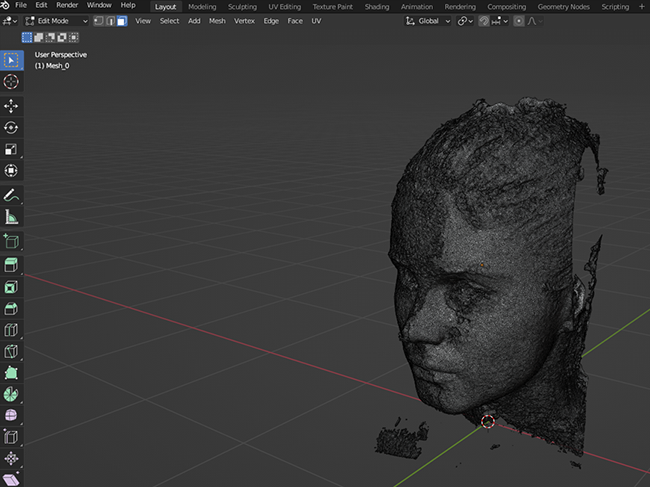Image resolution: width=650 pixels, height=487 pixels.
Task: Choose the Bevel tool
Action: coord(12,308)
